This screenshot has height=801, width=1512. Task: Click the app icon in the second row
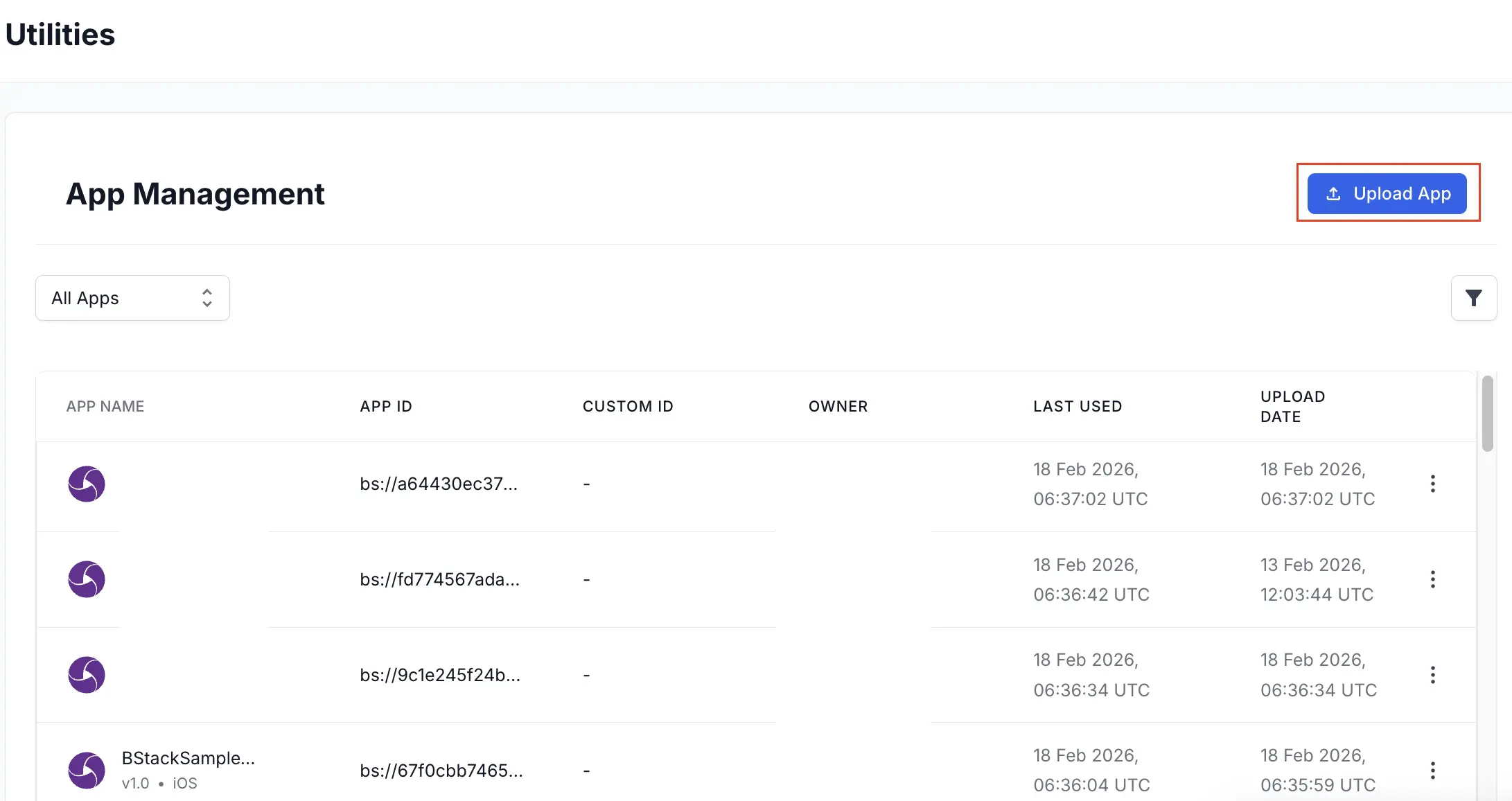(x=87, y=579)
